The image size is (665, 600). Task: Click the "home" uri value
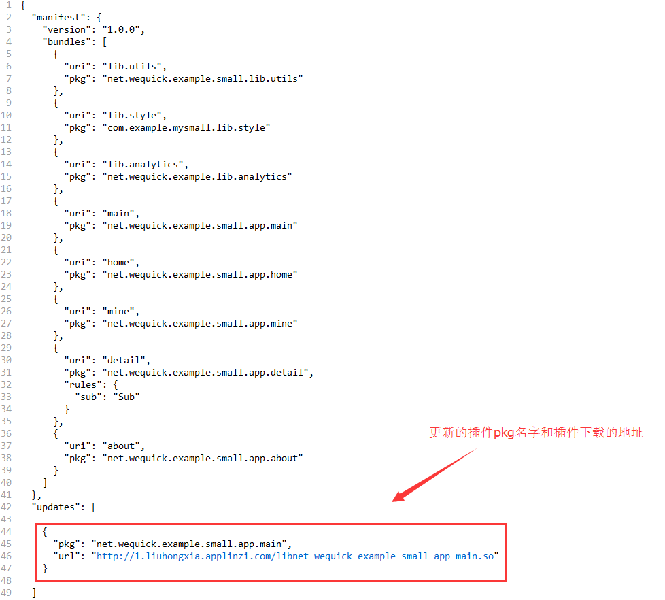click(118, 262)
